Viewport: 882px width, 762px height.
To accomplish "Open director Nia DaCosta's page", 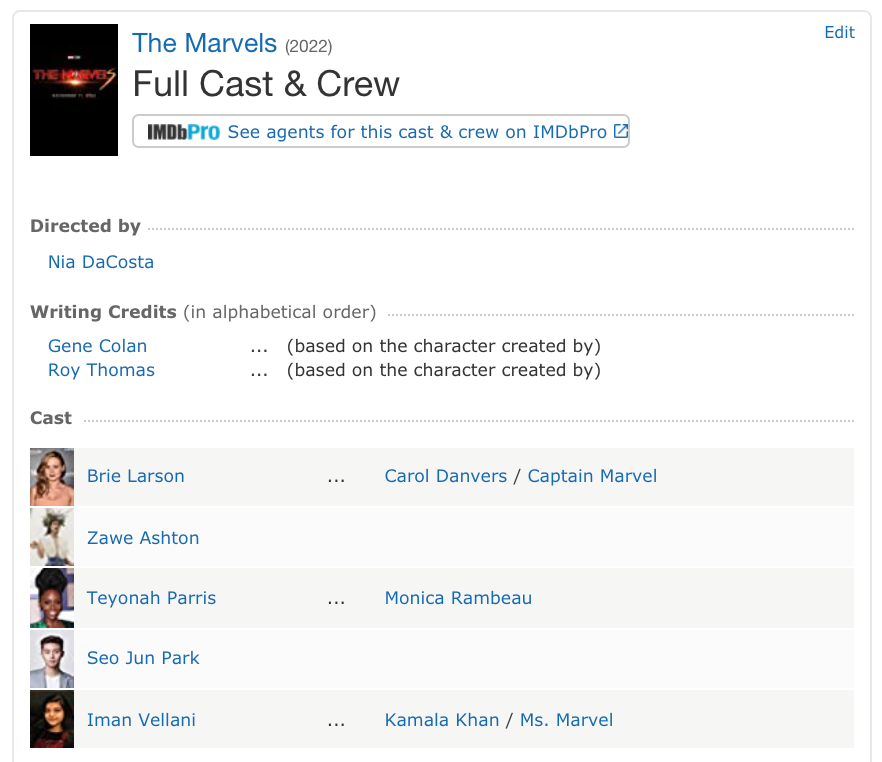I will click(101, 262).
